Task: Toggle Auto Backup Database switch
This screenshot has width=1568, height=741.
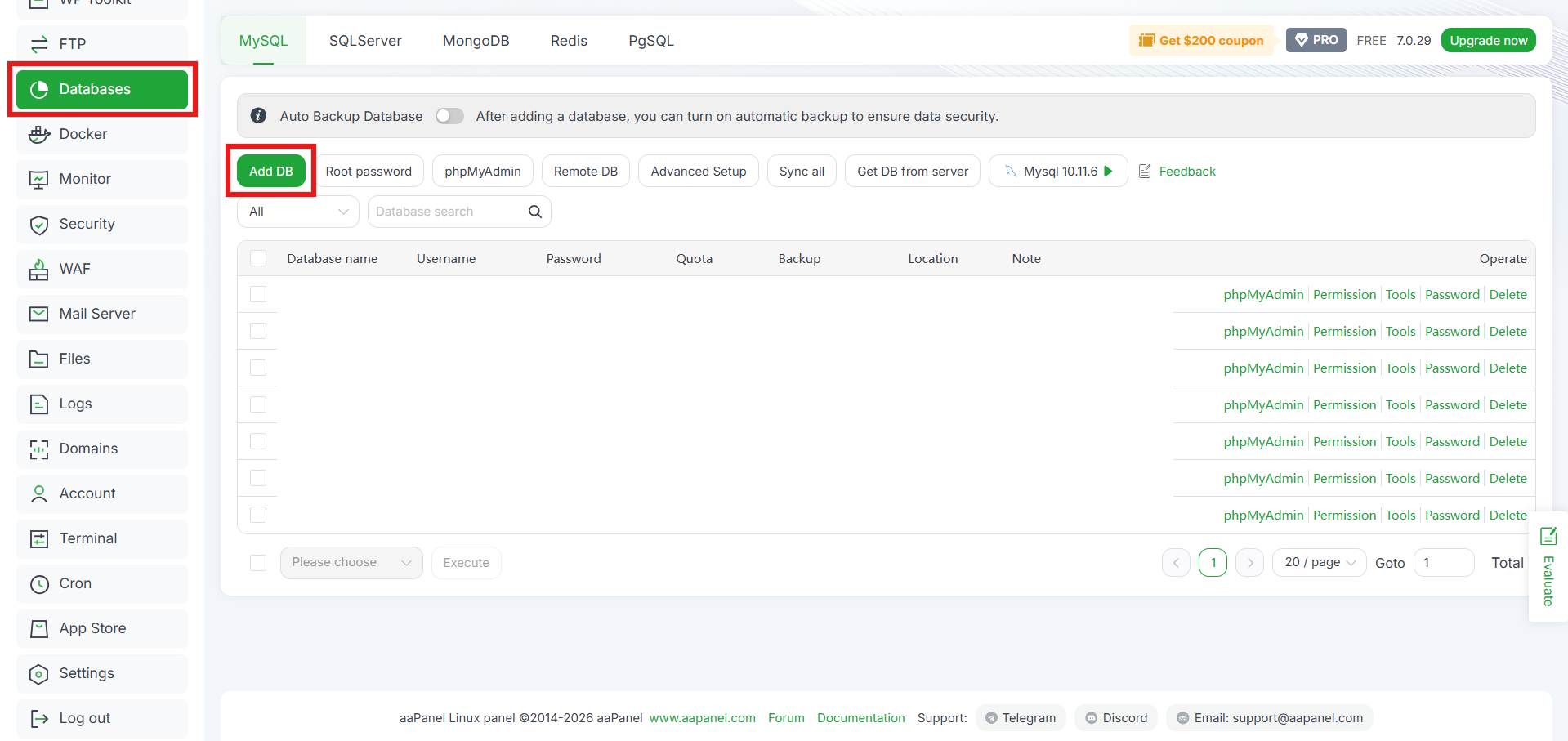Action: click(x=449, y=116)
